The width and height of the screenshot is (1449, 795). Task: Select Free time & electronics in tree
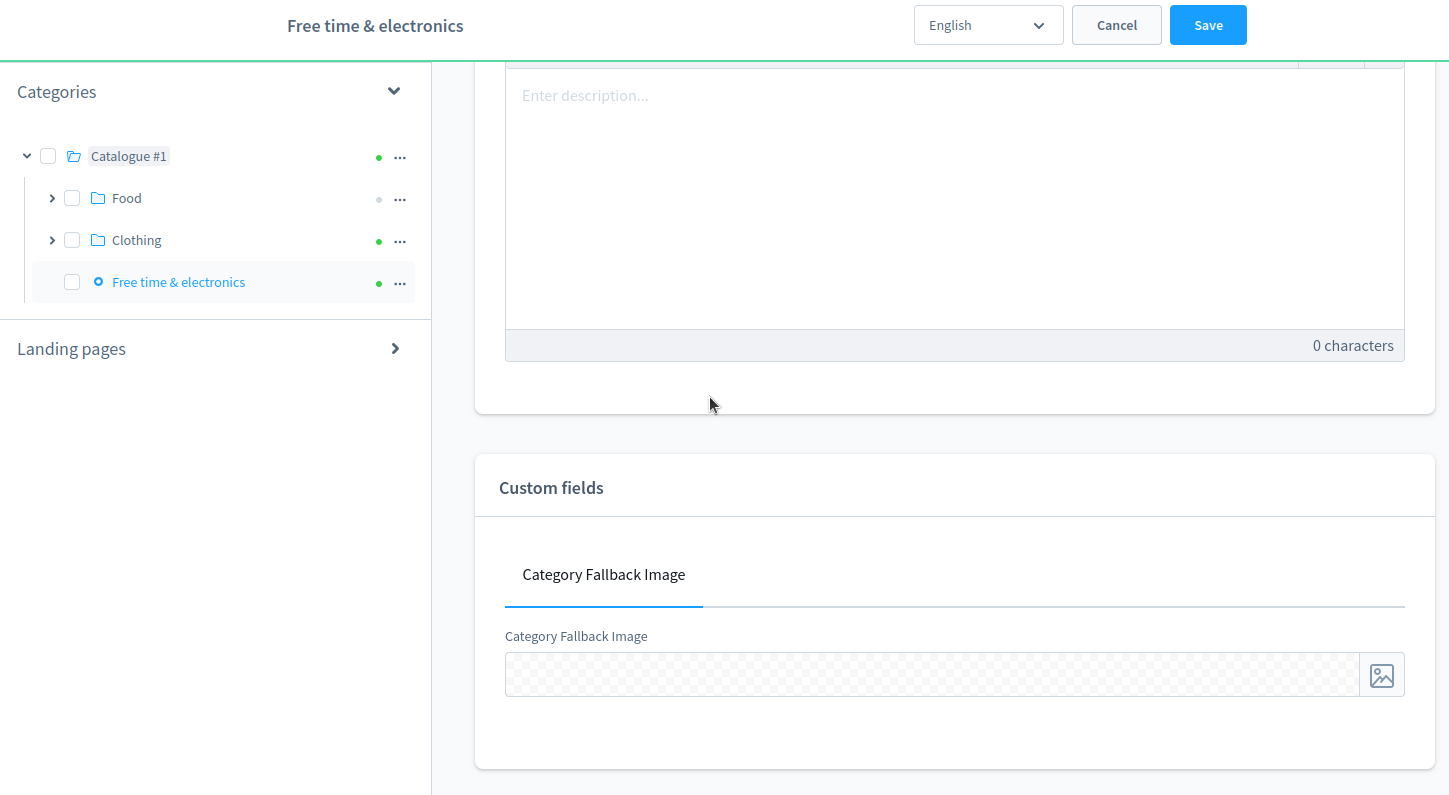(x=179, y=282)
